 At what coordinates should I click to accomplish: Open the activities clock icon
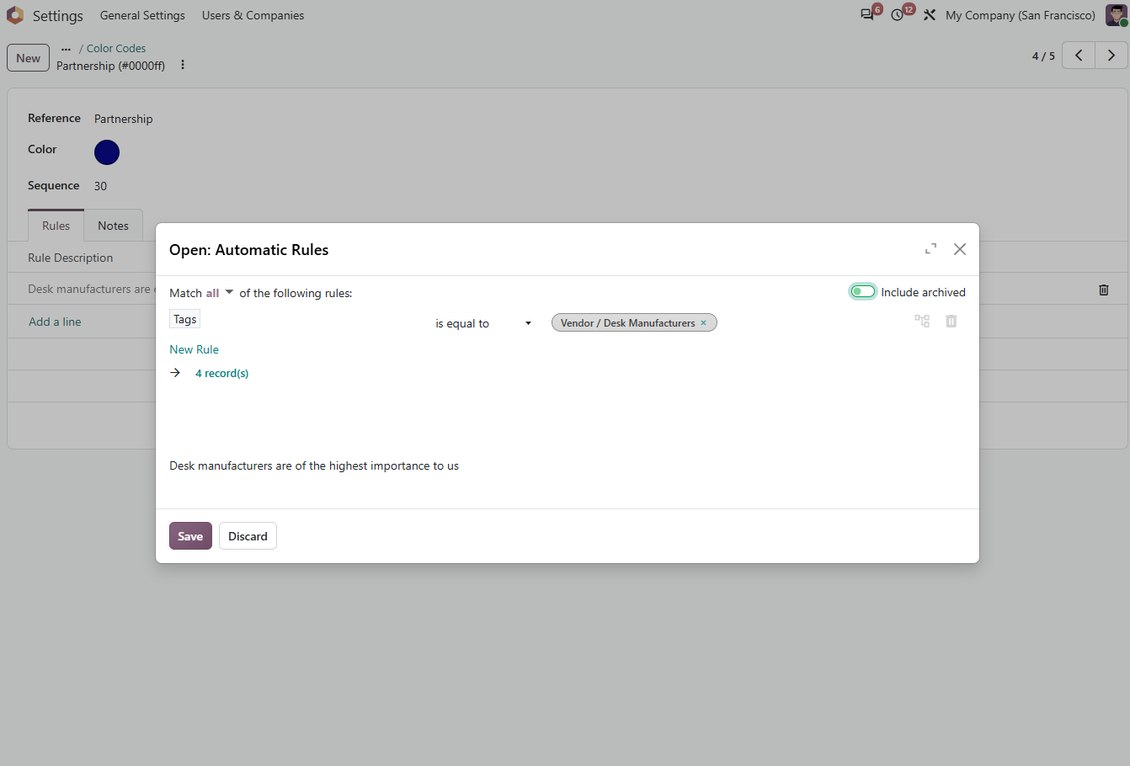(897, 15)
